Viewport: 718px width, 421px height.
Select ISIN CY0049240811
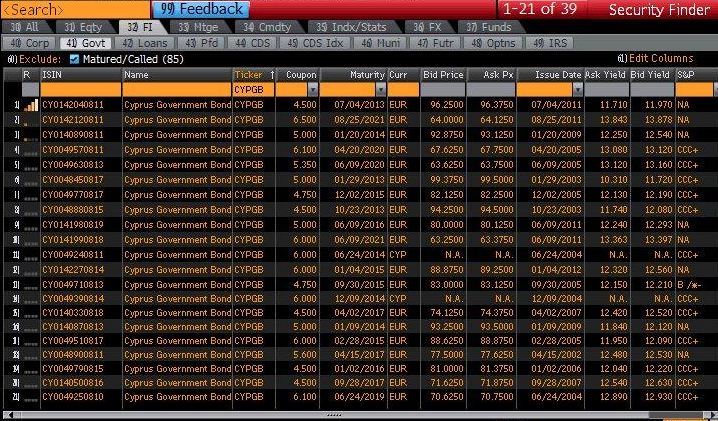(73, 255)
